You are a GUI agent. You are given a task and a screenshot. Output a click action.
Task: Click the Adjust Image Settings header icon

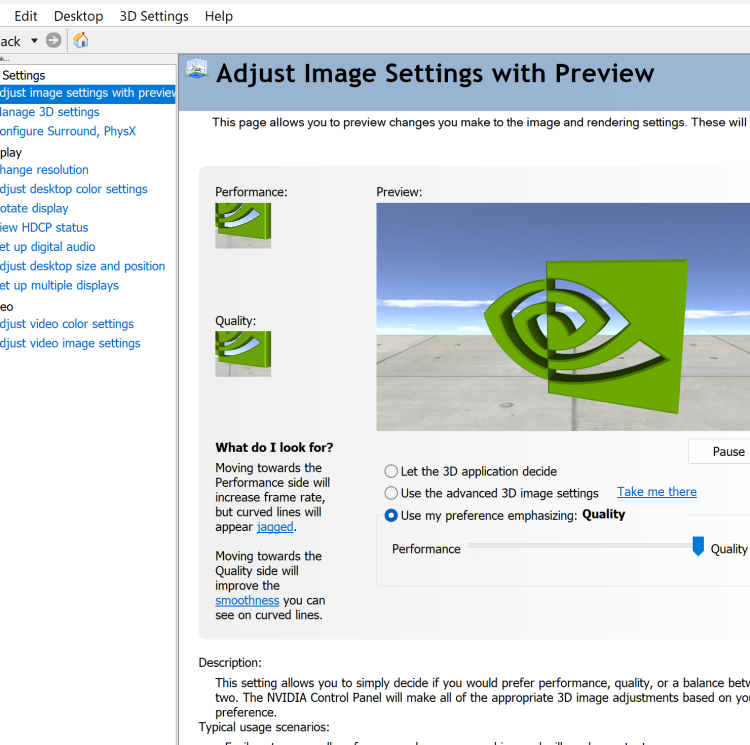[197, 69]
